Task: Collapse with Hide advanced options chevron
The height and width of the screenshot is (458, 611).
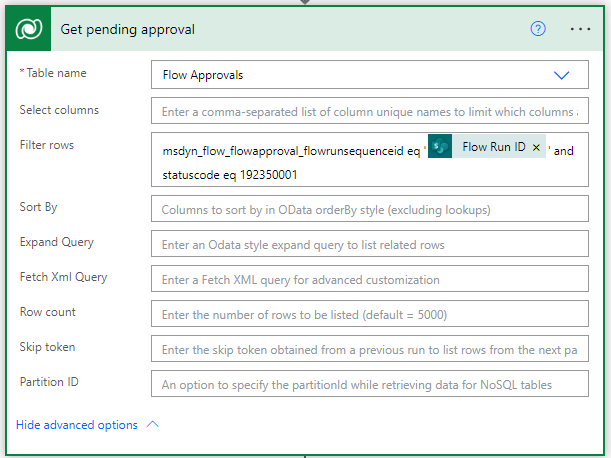Action: click(x=153, y=424)
